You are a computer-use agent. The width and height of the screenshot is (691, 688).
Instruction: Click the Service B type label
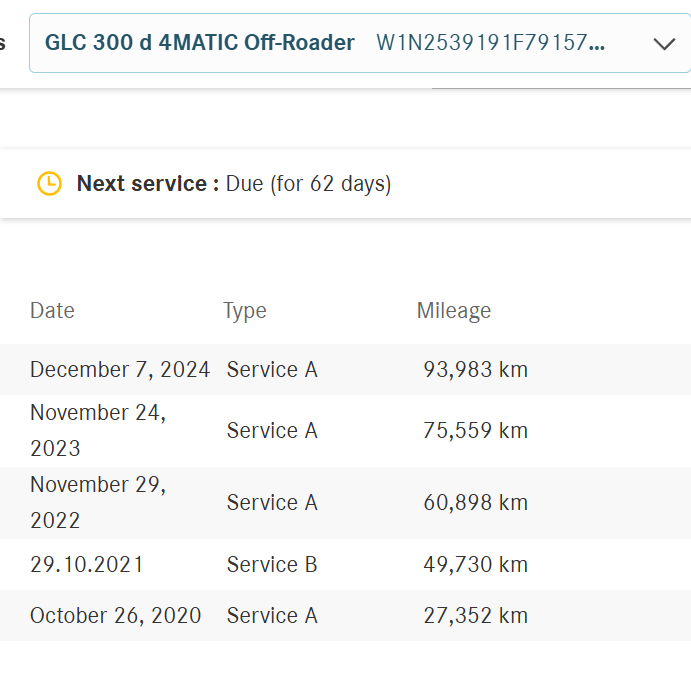tap(272, 565)
